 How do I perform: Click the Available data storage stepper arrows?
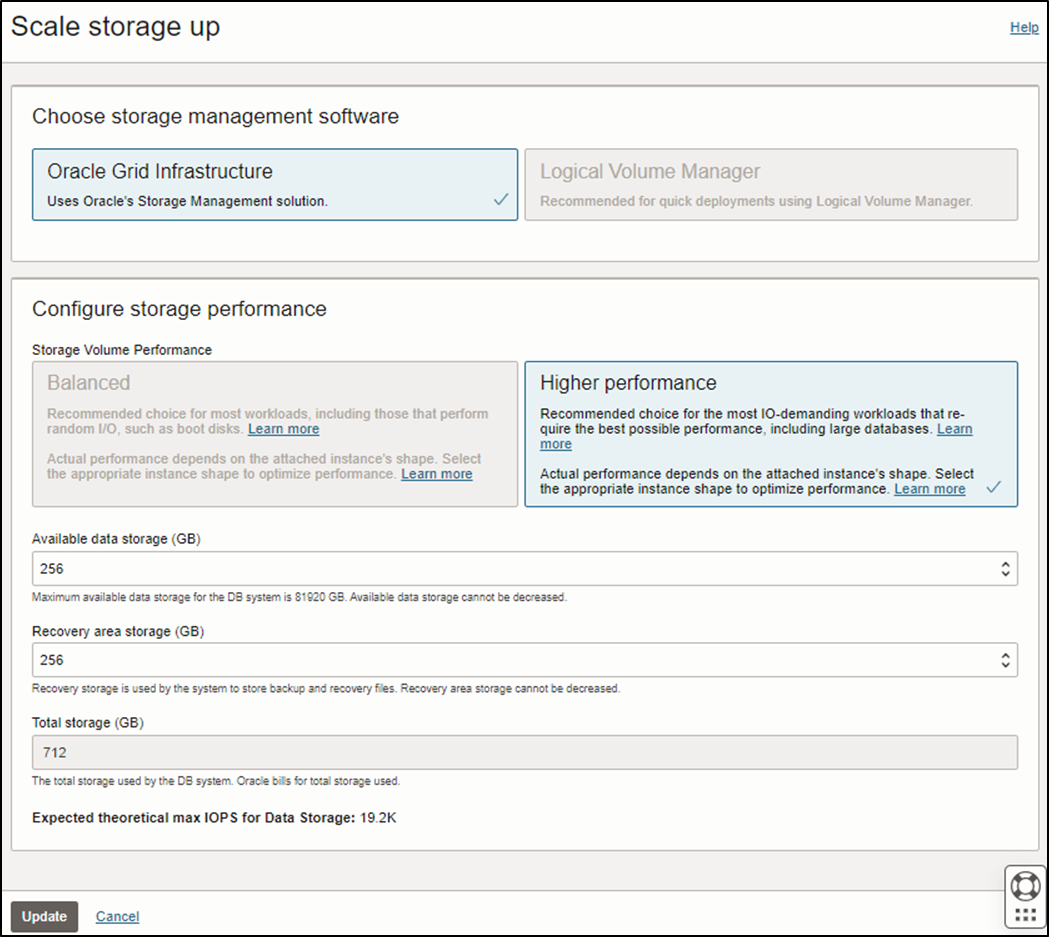[x=1005, y=568]
